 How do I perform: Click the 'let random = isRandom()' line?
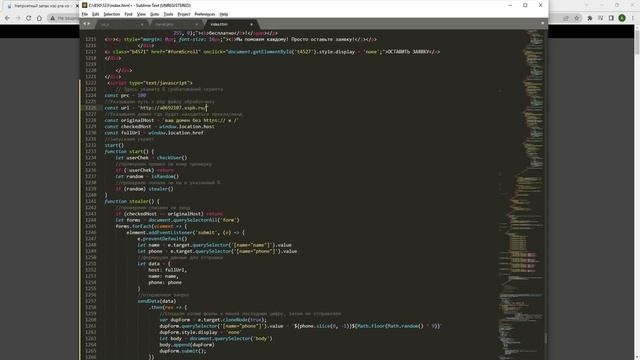[147, 176]
